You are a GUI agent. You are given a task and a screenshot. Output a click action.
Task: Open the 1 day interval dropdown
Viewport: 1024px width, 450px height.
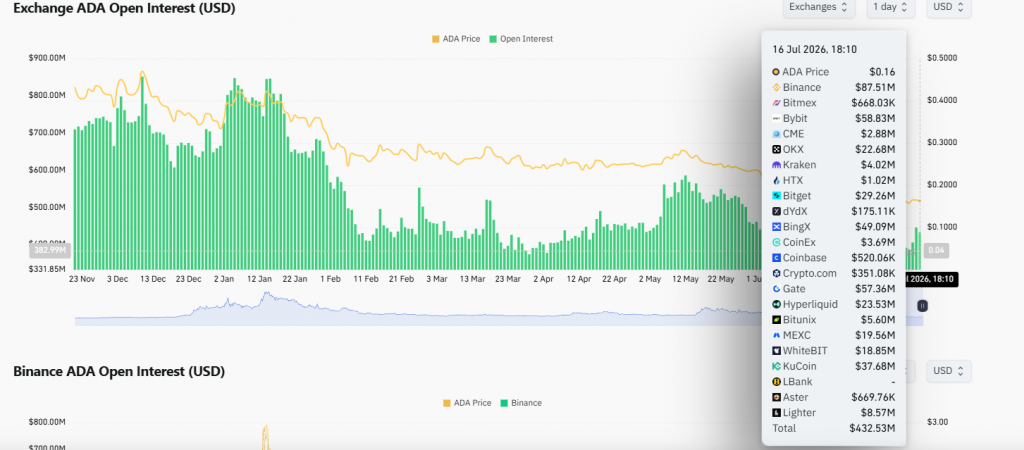click(891, 7)
